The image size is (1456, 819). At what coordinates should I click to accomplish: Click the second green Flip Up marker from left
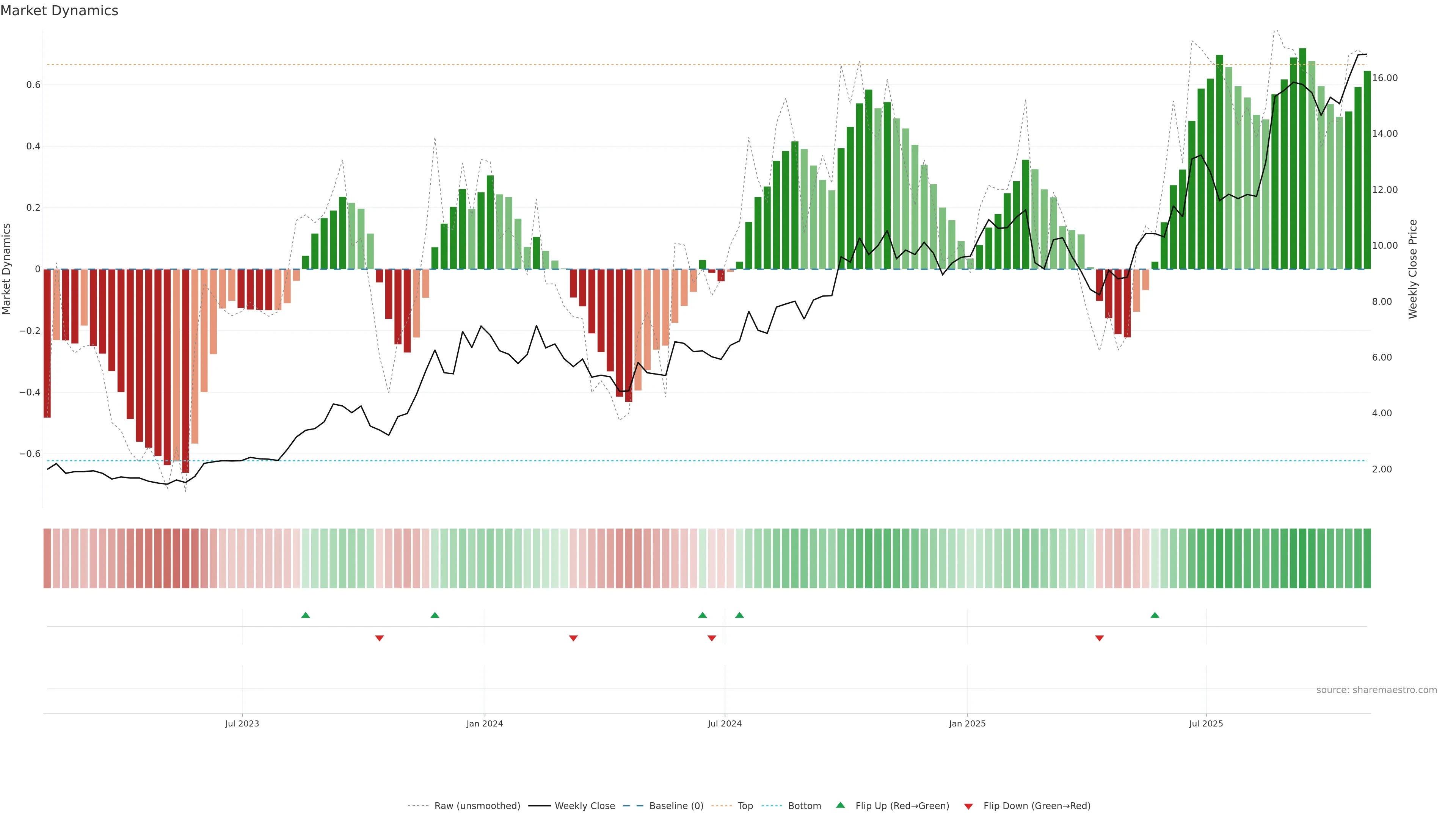(x=435, y=615)
